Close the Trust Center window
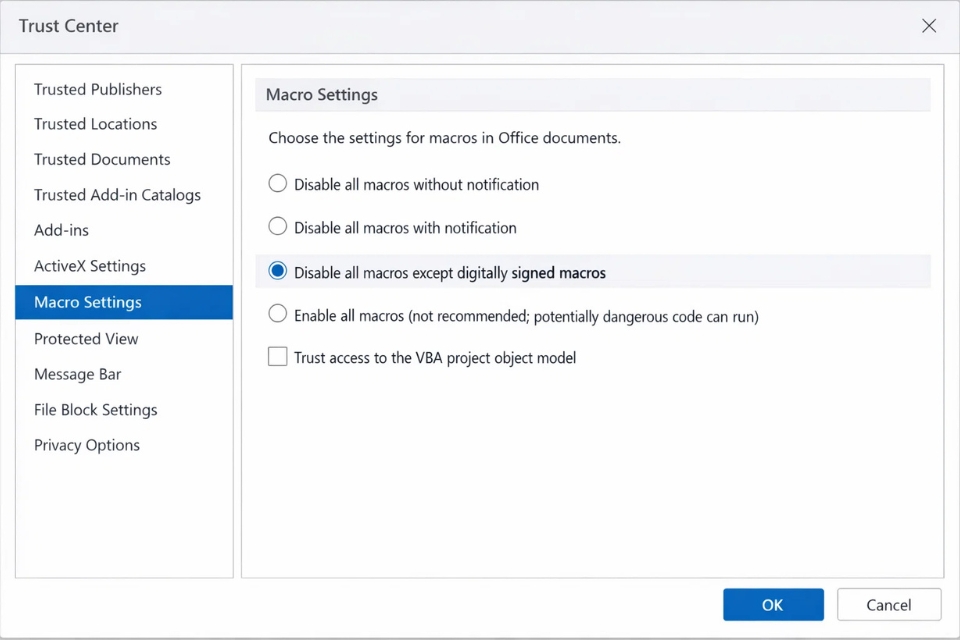Screen dimensions: 960x640 pos(928,26)
